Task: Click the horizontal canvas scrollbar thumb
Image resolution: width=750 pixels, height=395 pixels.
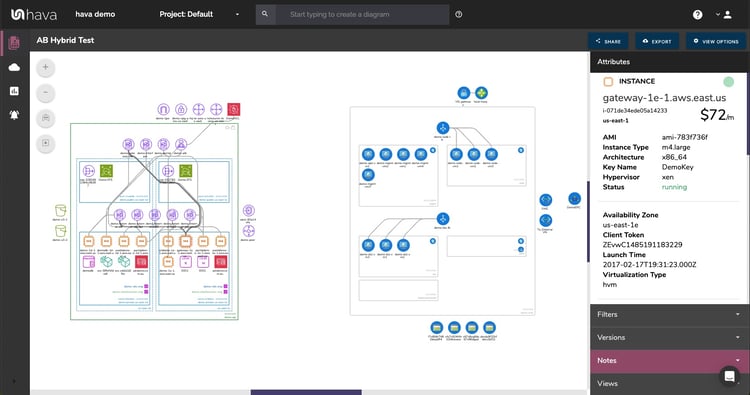Action: pos(306,393)
